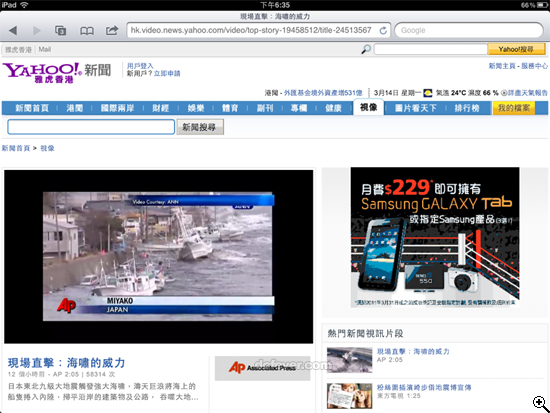This screenshot has width=550, height=413.
Task: Click the magnifying glass beside Yahoo search box
Action: tap(365, 49)
